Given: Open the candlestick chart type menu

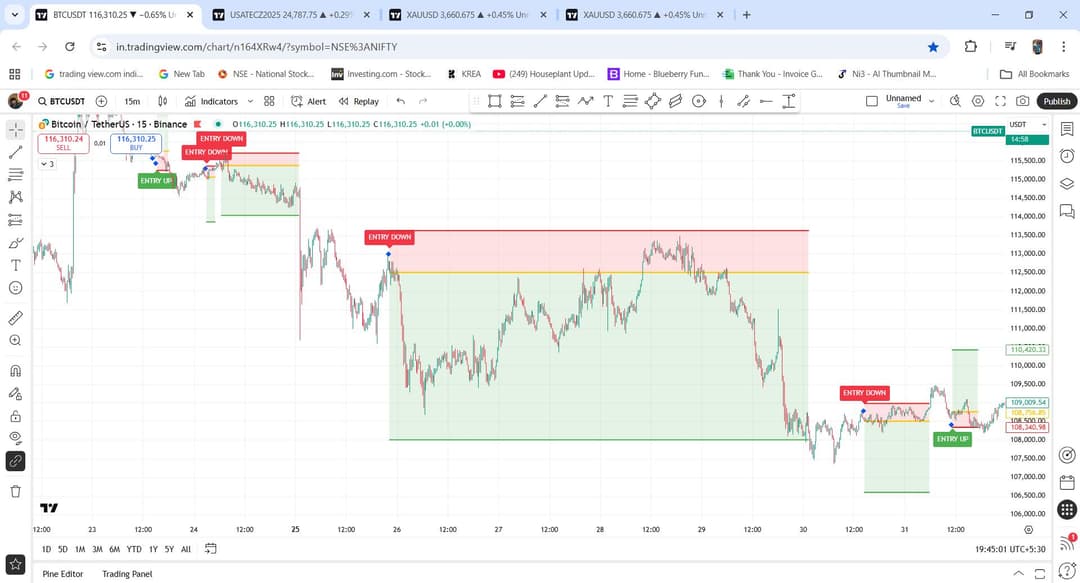Looking at the screenshot, I should (x=163, y=101).
